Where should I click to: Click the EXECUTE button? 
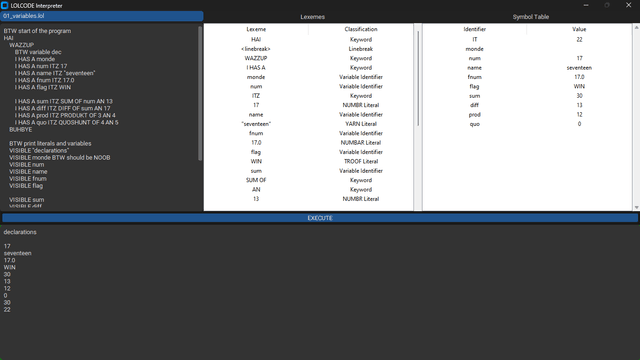[320, 218]
